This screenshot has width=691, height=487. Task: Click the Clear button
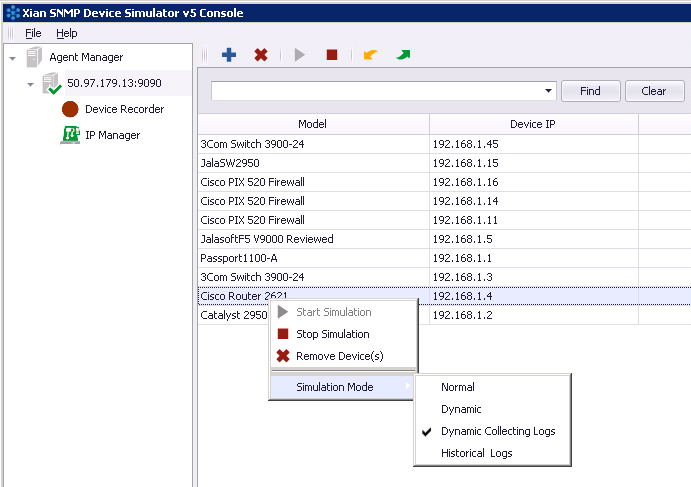click(654, 91)
